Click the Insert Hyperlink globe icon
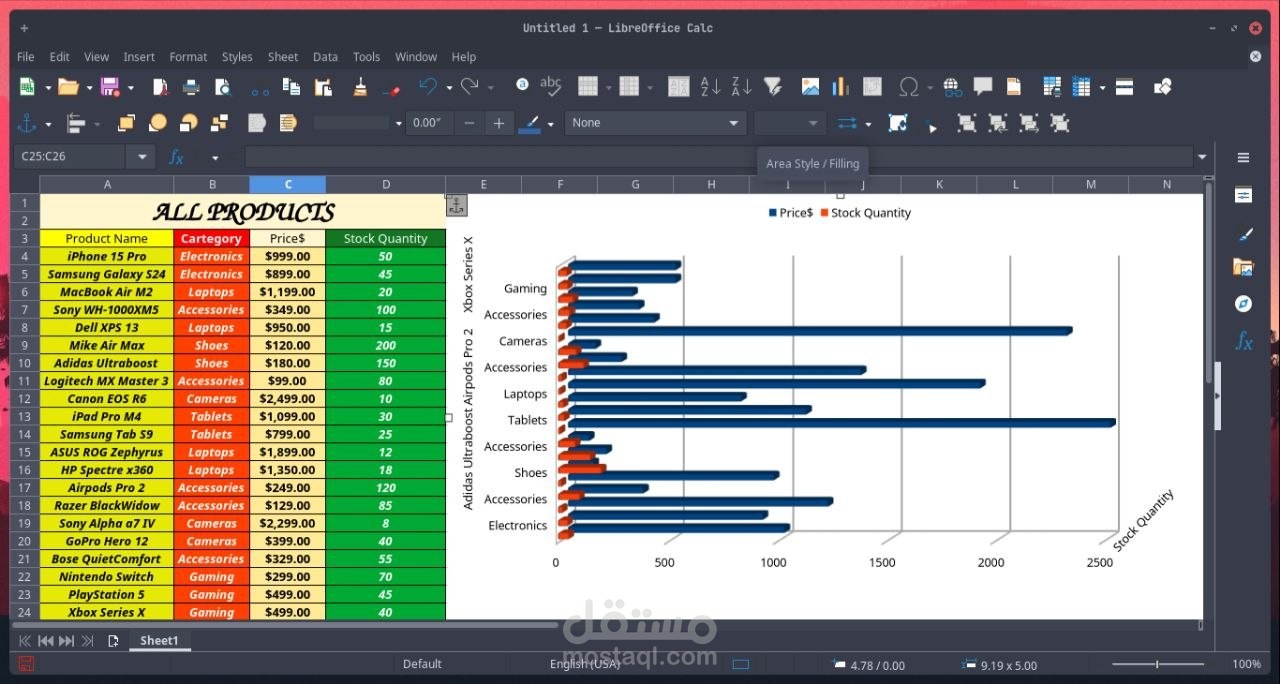The image size is (1280, 684). 952,87
